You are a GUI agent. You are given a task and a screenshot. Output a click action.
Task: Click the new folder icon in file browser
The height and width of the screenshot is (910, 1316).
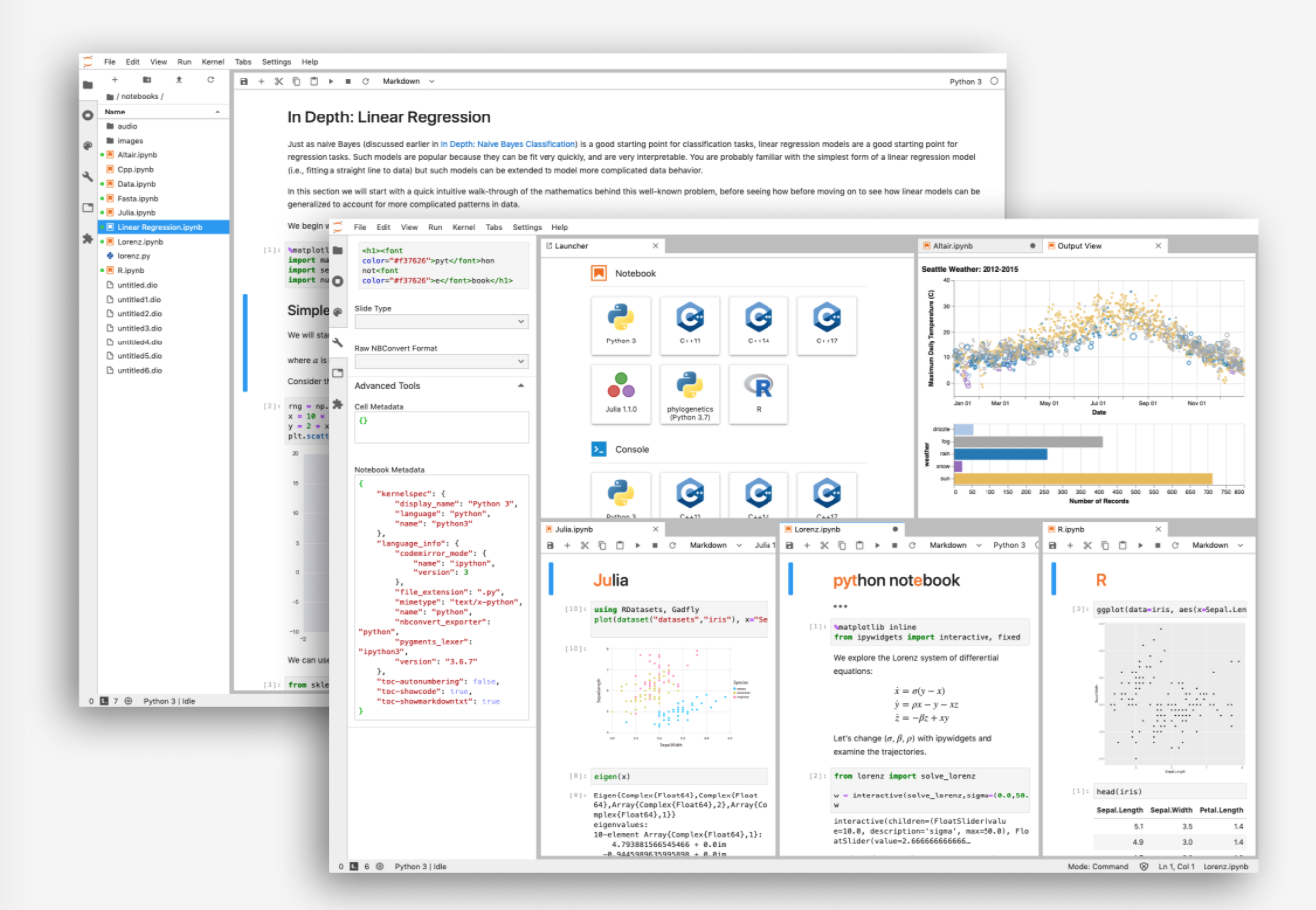147,80
